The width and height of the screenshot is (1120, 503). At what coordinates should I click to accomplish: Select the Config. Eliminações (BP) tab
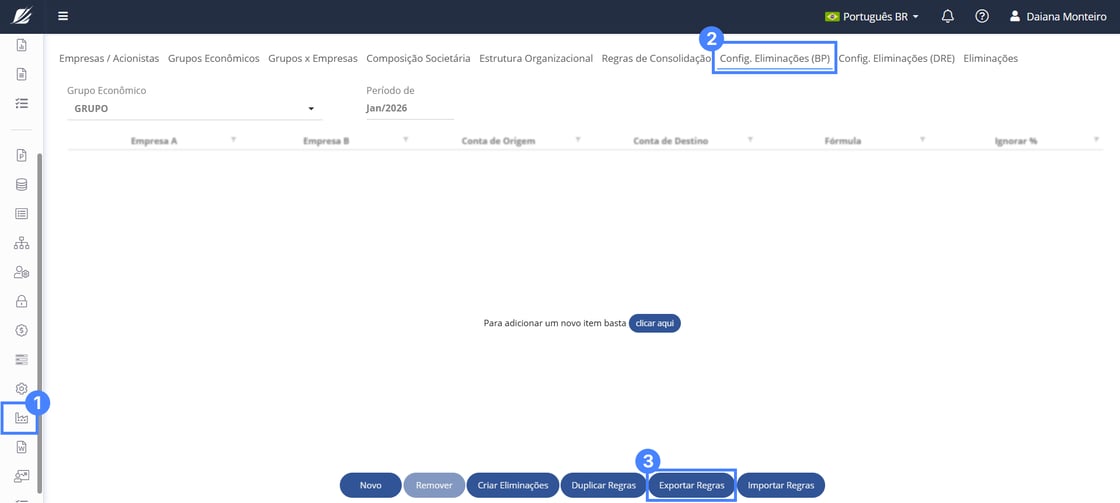(x=774, y=59)
